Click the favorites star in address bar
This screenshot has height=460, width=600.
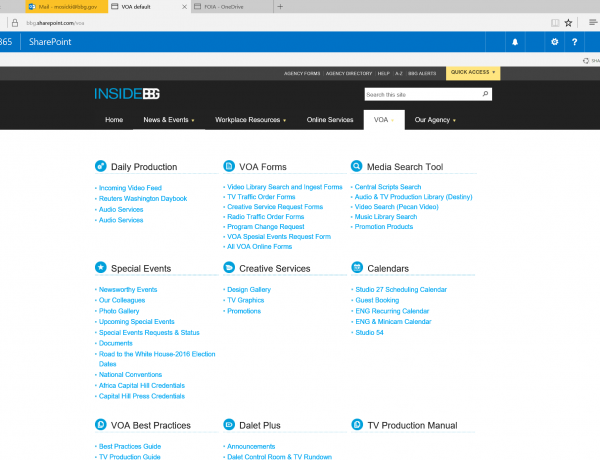[568, 23]
